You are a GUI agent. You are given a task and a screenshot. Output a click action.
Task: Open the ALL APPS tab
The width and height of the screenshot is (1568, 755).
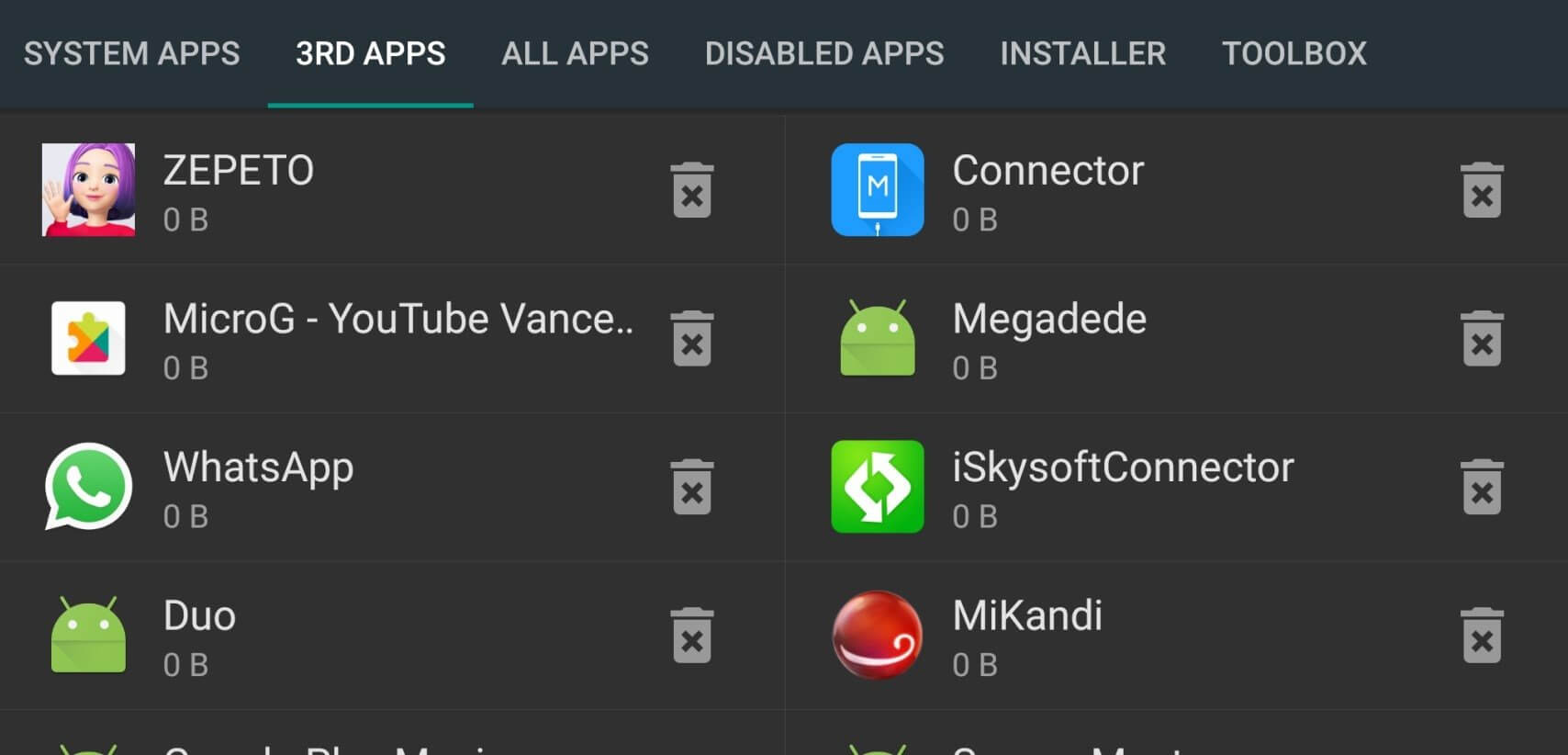click(574, 53)
